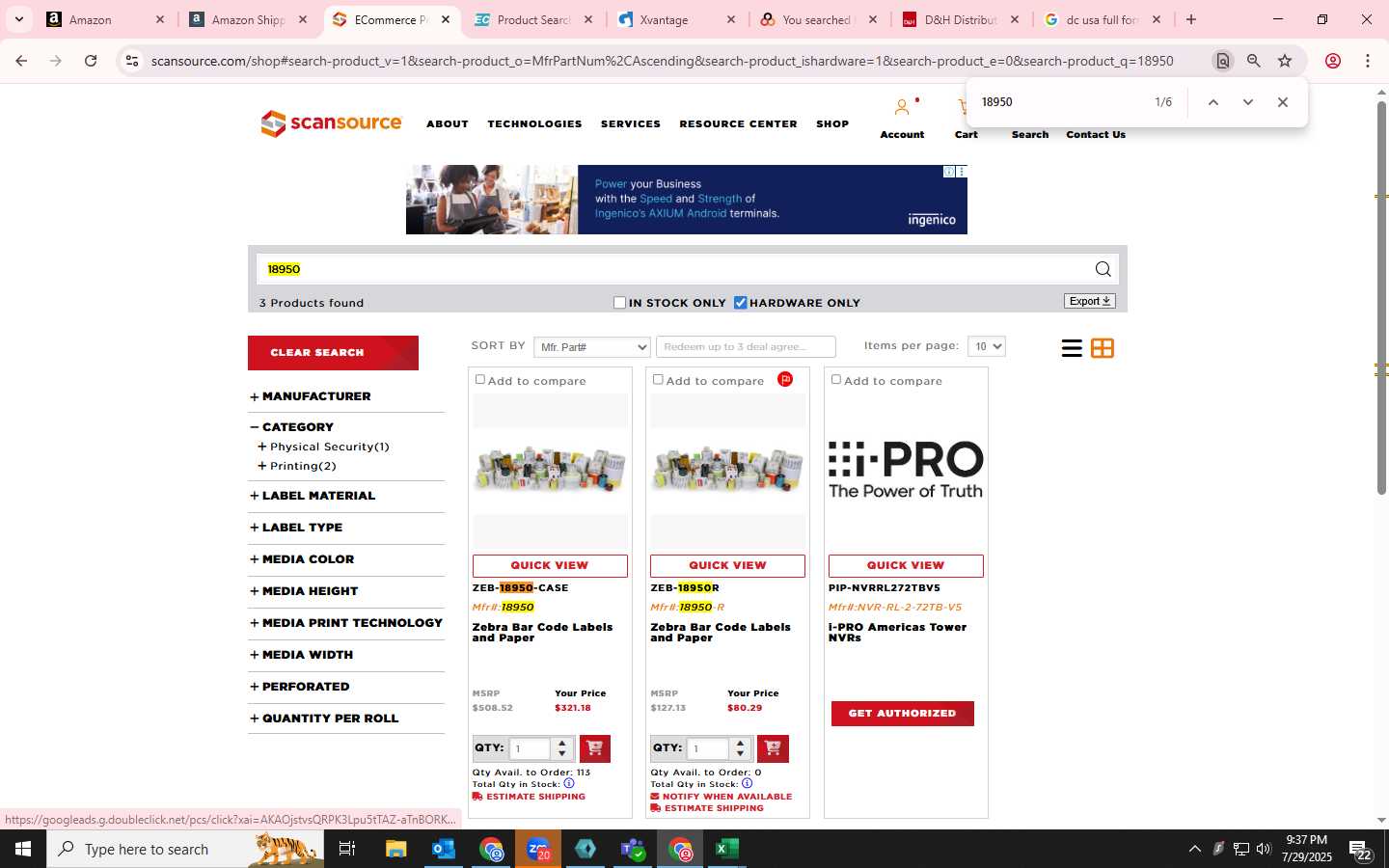Open the Shop menu
Viewport: 1389px width, 868px height.
[x=832, y=123]
